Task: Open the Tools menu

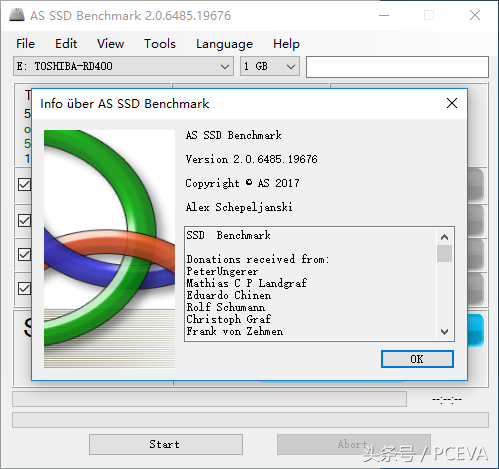Action: (160, 44)
